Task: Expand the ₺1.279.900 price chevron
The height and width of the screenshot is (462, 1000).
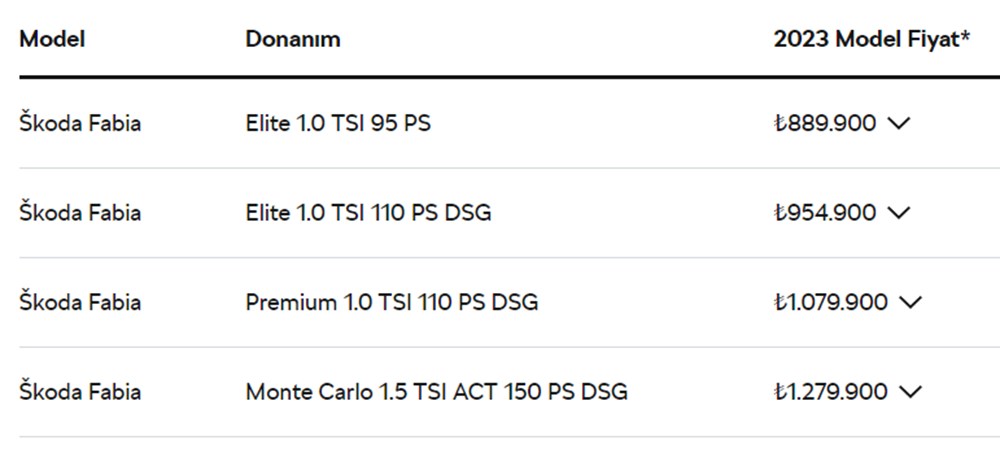Action: [x=910, y=392]
